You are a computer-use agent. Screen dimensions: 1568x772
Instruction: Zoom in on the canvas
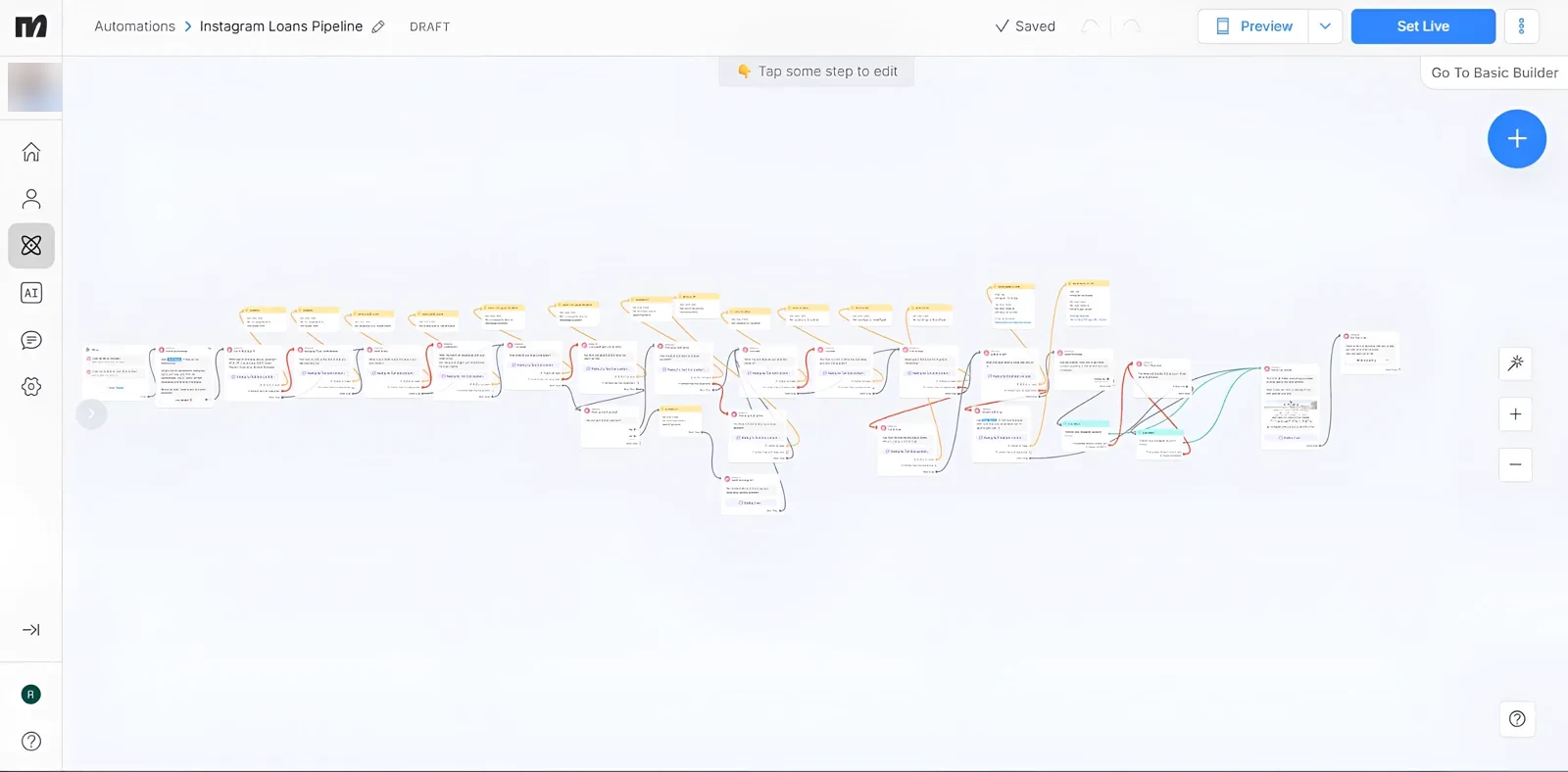coord(1516,414)
